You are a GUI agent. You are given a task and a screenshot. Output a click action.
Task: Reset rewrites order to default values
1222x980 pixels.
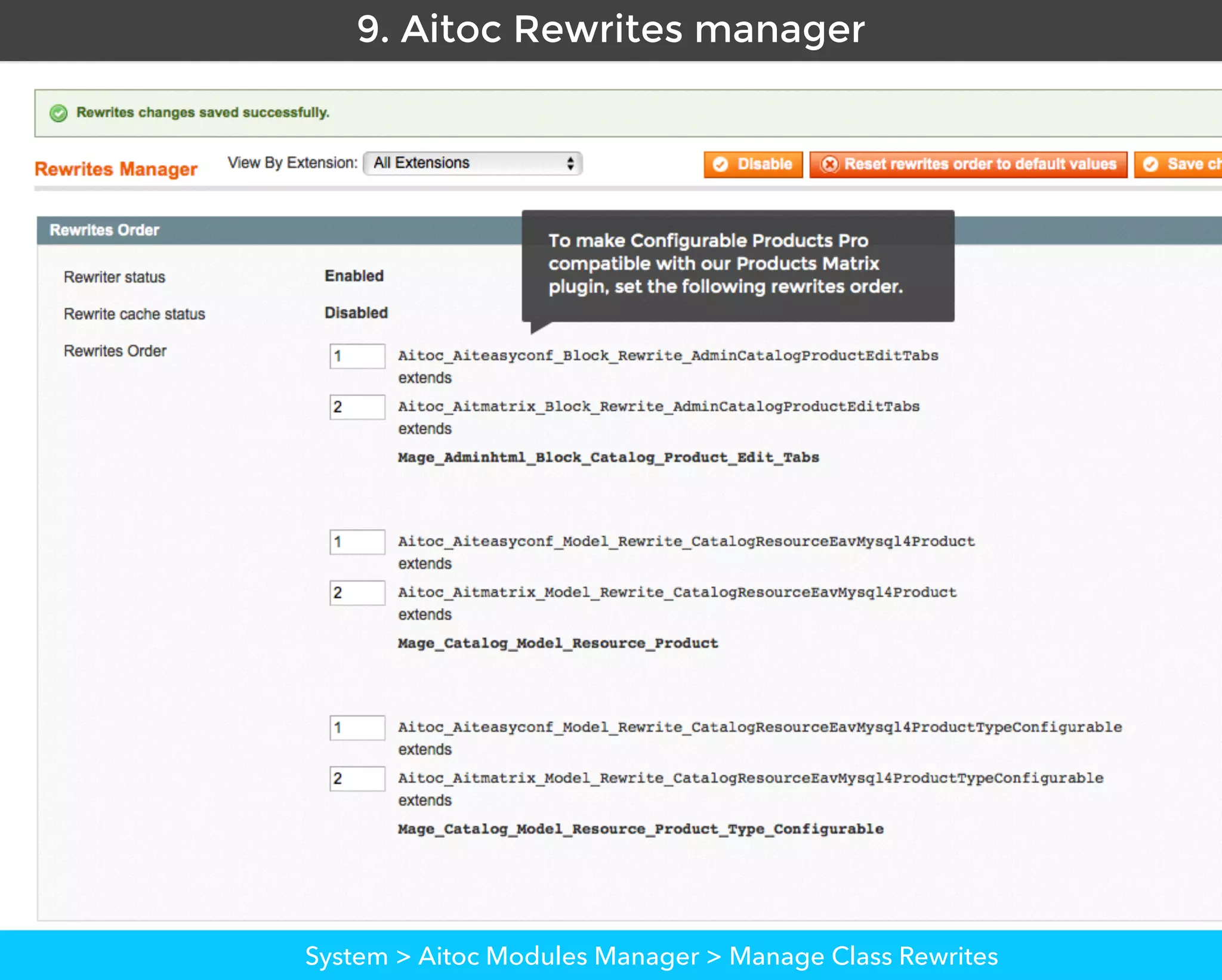(968, 164)
